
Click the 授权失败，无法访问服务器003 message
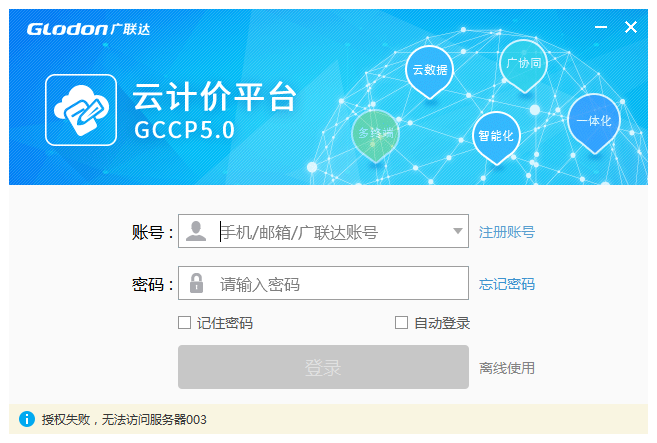[x=124, y=419]
